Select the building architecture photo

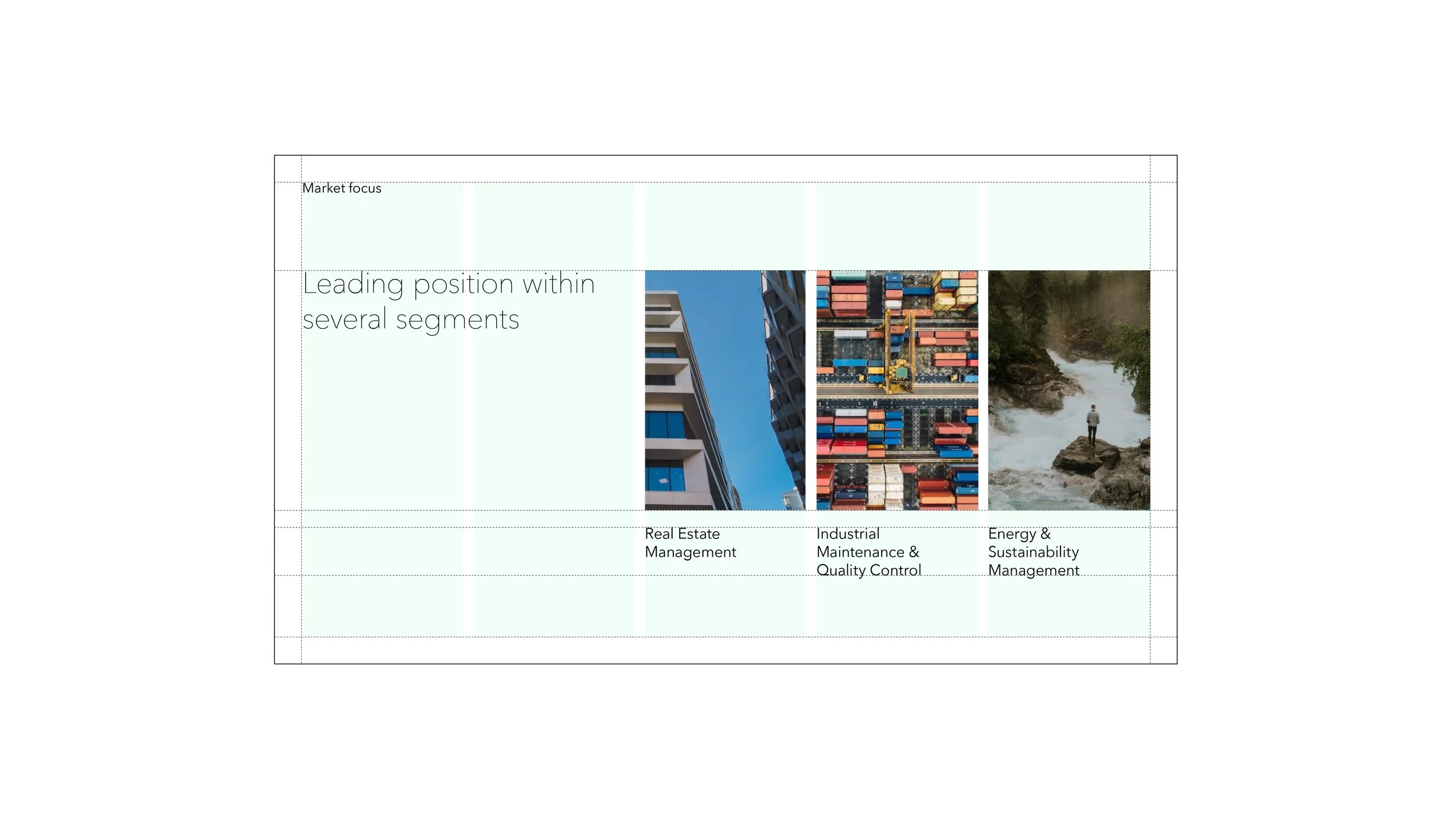coord(725,390)
